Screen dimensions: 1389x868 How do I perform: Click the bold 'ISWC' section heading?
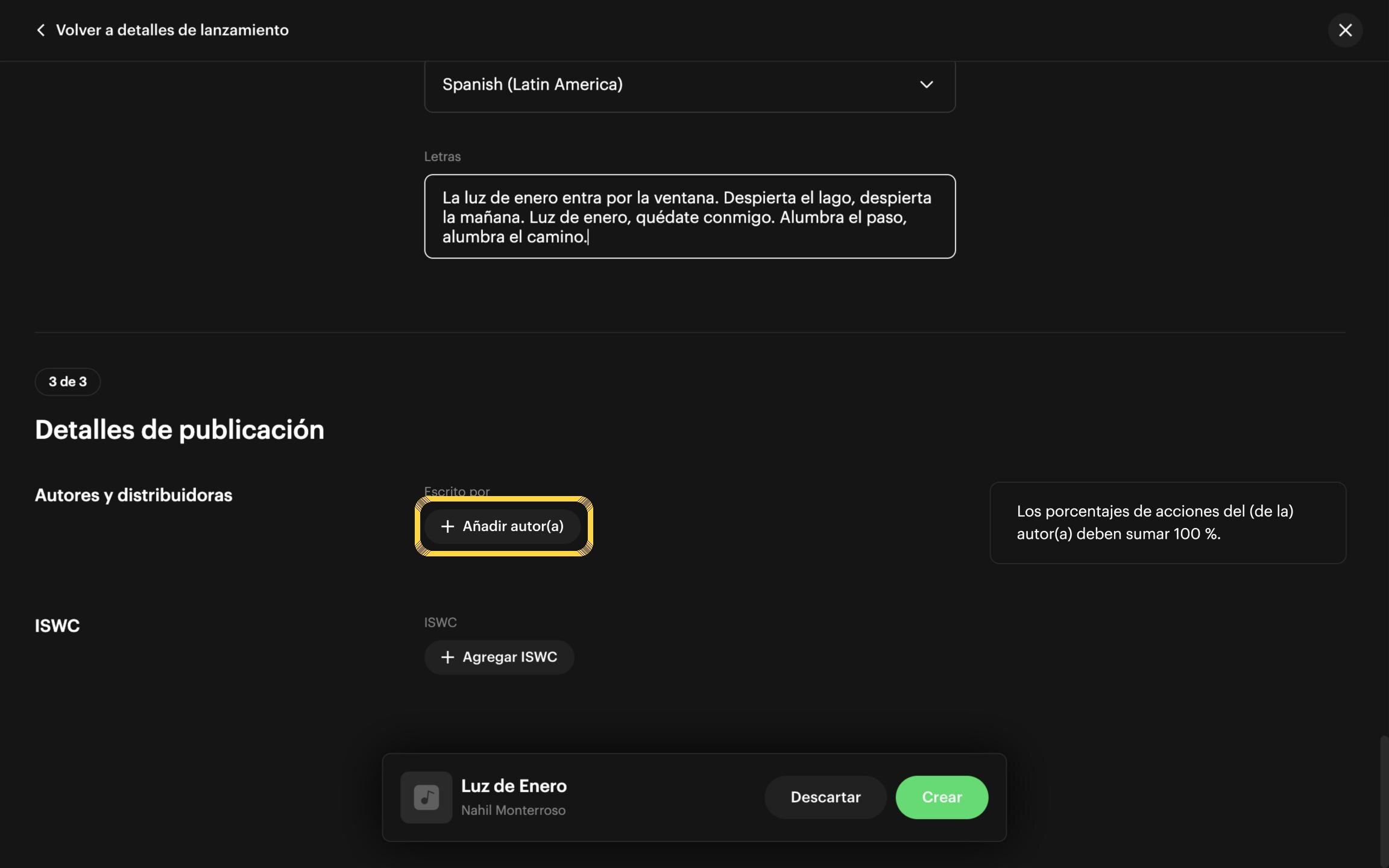[x=57, y=626]
